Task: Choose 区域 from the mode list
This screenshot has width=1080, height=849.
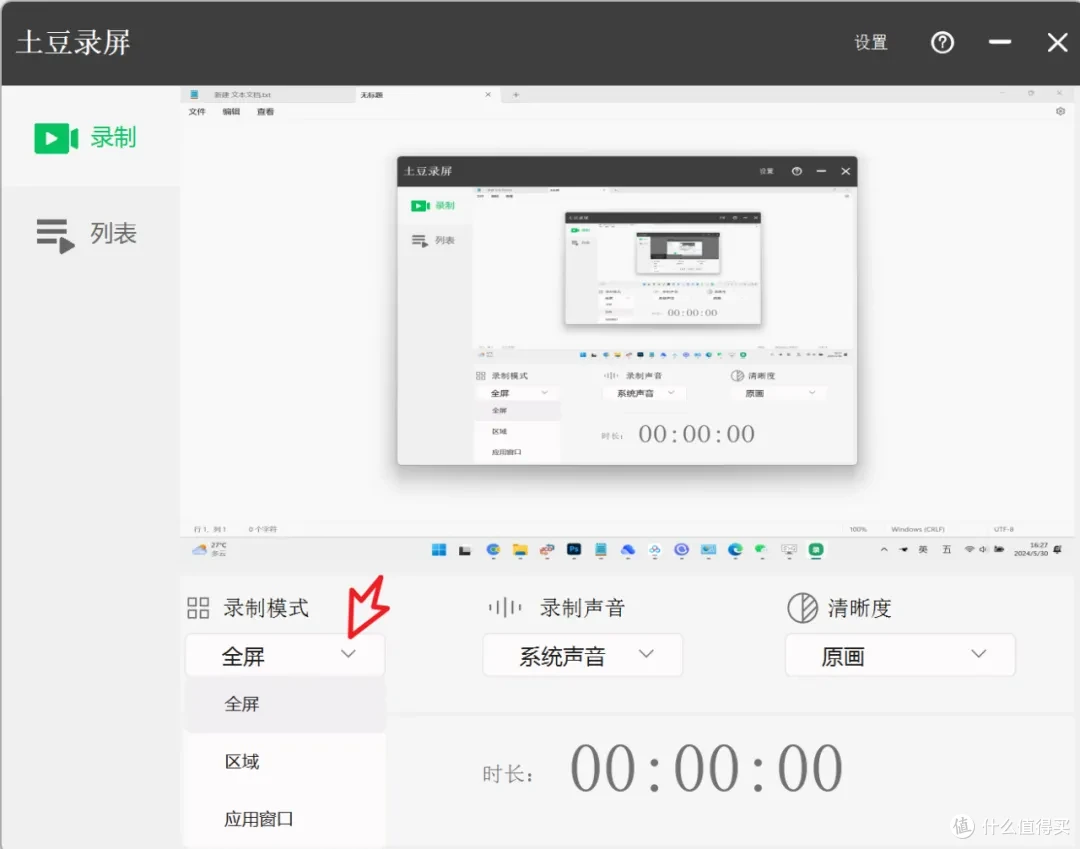Action: click(284, 762)
